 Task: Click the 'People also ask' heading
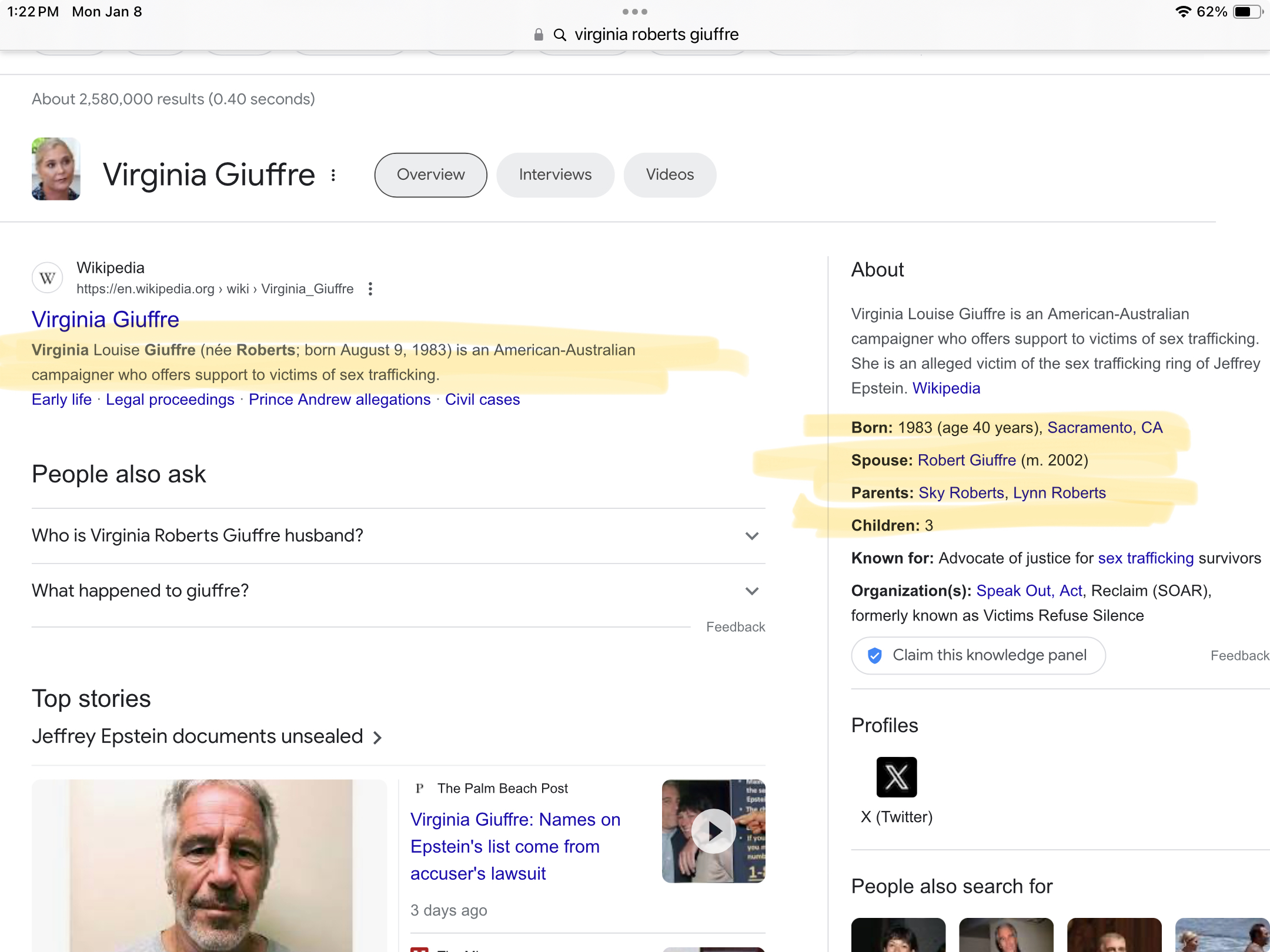click(119, 474)
